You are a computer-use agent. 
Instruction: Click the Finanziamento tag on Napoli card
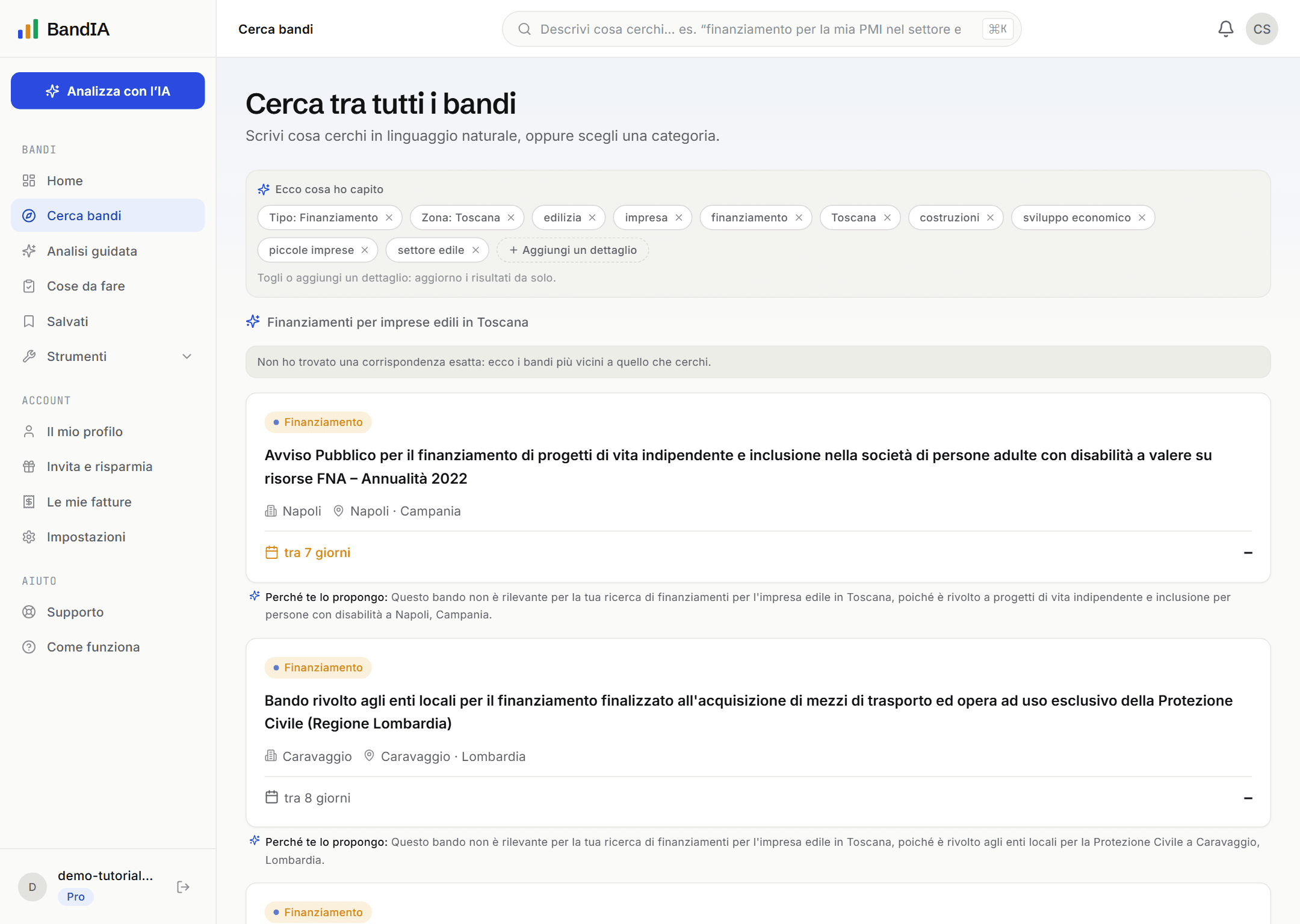click(x=318, y=422)
